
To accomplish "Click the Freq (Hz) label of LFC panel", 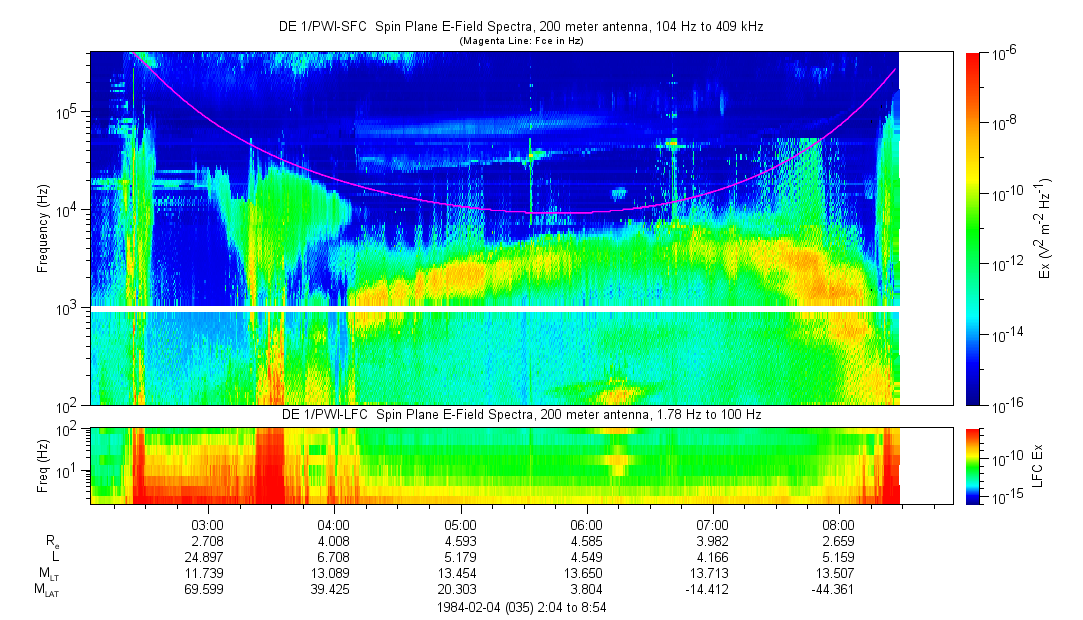I will [43, 465].
